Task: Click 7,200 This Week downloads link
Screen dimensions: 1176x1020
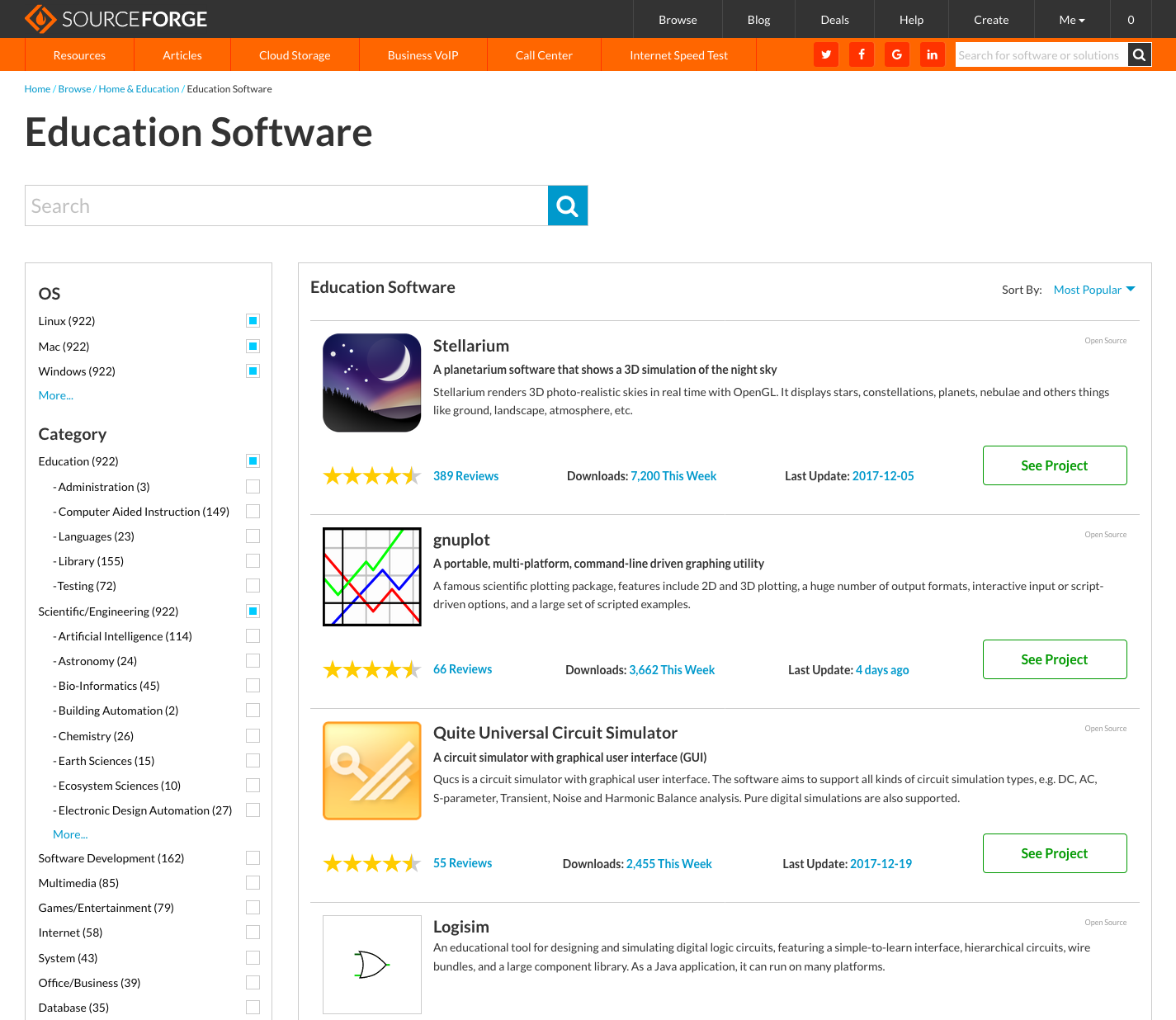Action: 673,476
